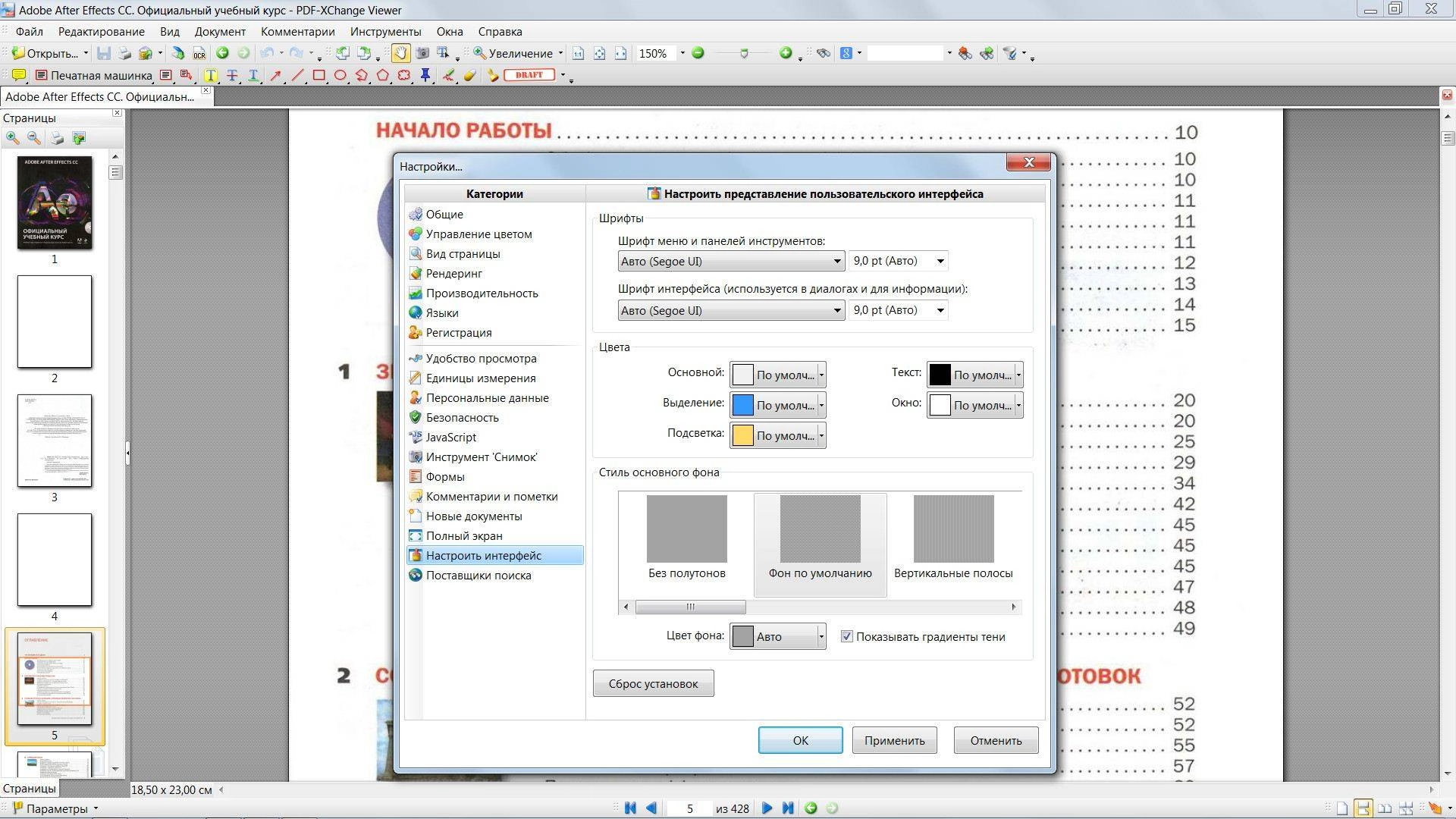Click the background style horizontal scrollbar

click(820, 607)
